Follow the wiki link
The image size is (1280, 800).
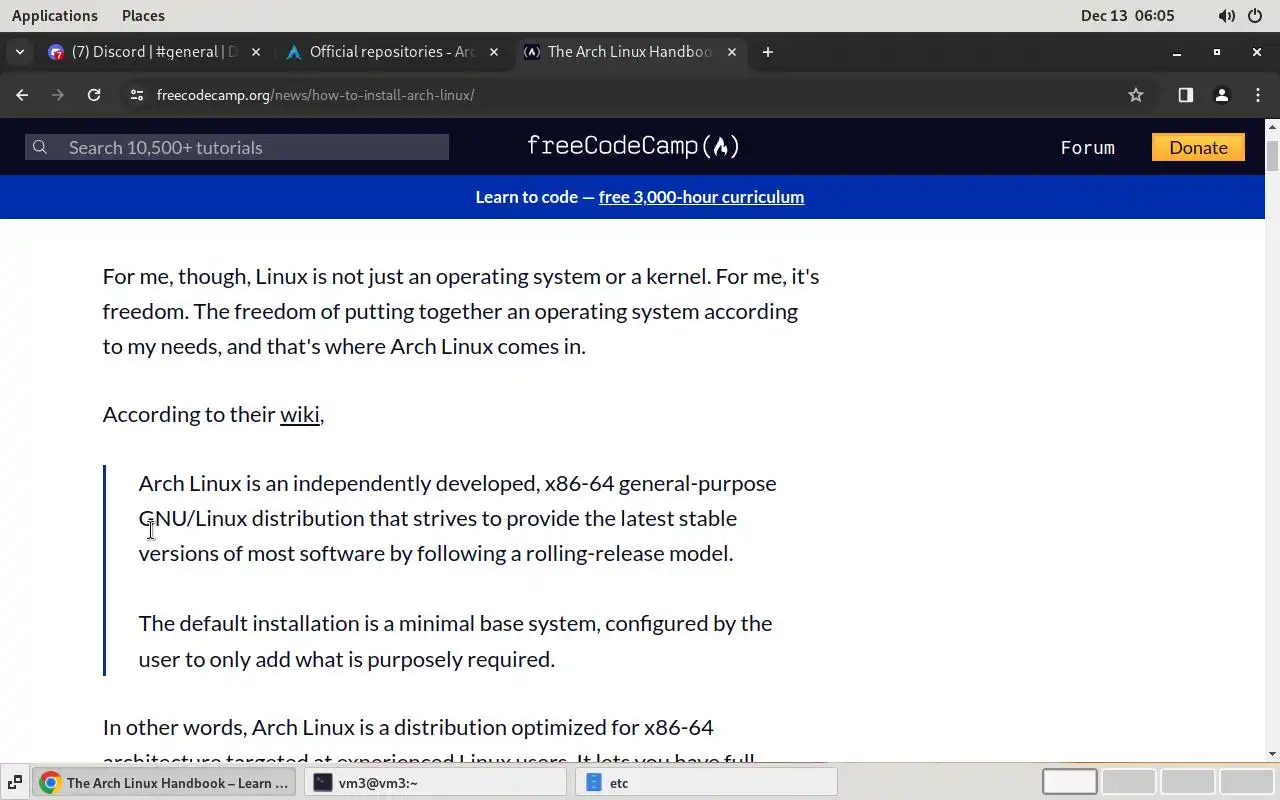tap(299, 414)
